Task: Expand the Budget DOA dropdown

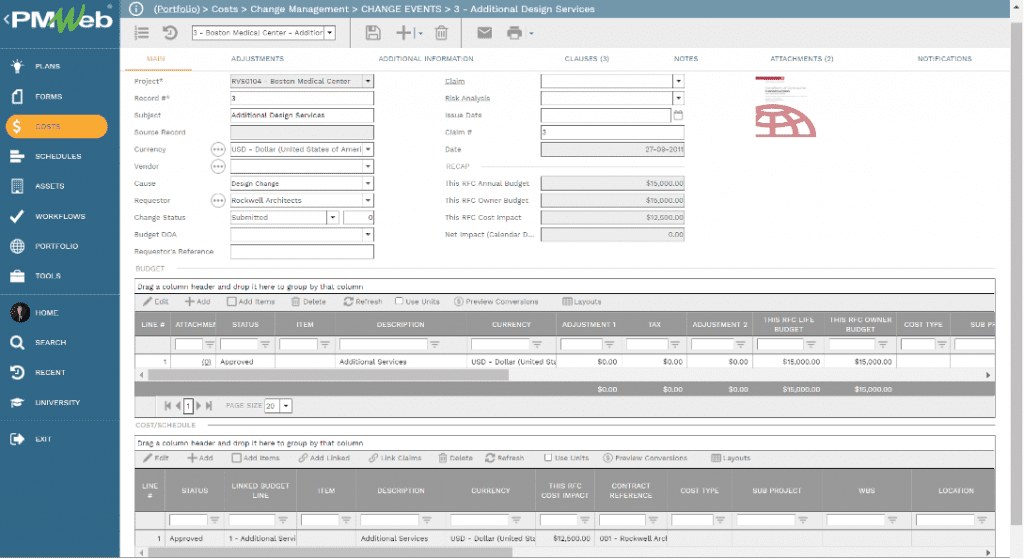Action: (368, 234)
